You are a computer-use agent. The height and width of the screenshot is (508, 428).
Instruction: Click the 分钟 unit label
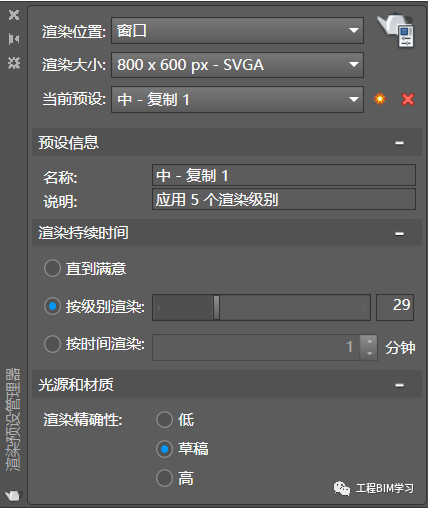pyautogui.click(x=400, y=348)
